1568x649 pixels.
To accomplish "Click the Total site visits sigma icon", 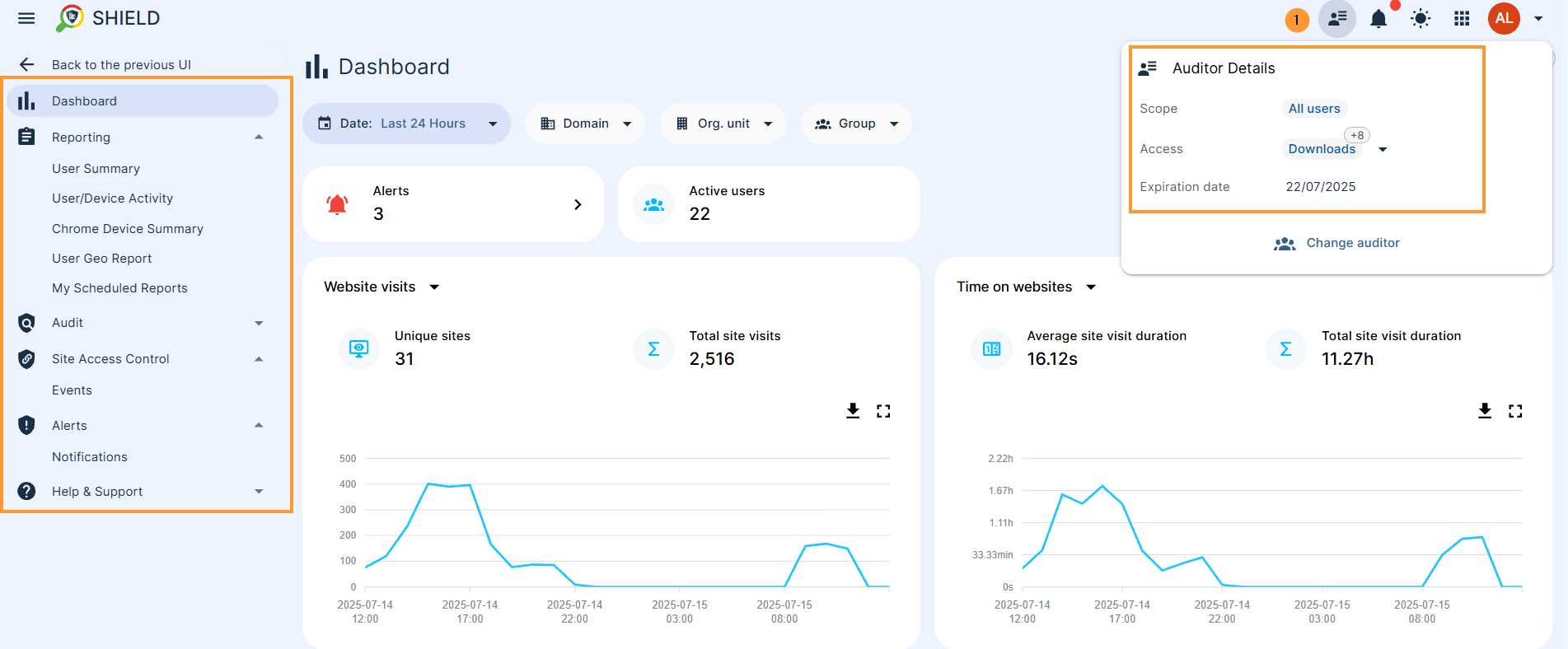I will coord(653,348).
